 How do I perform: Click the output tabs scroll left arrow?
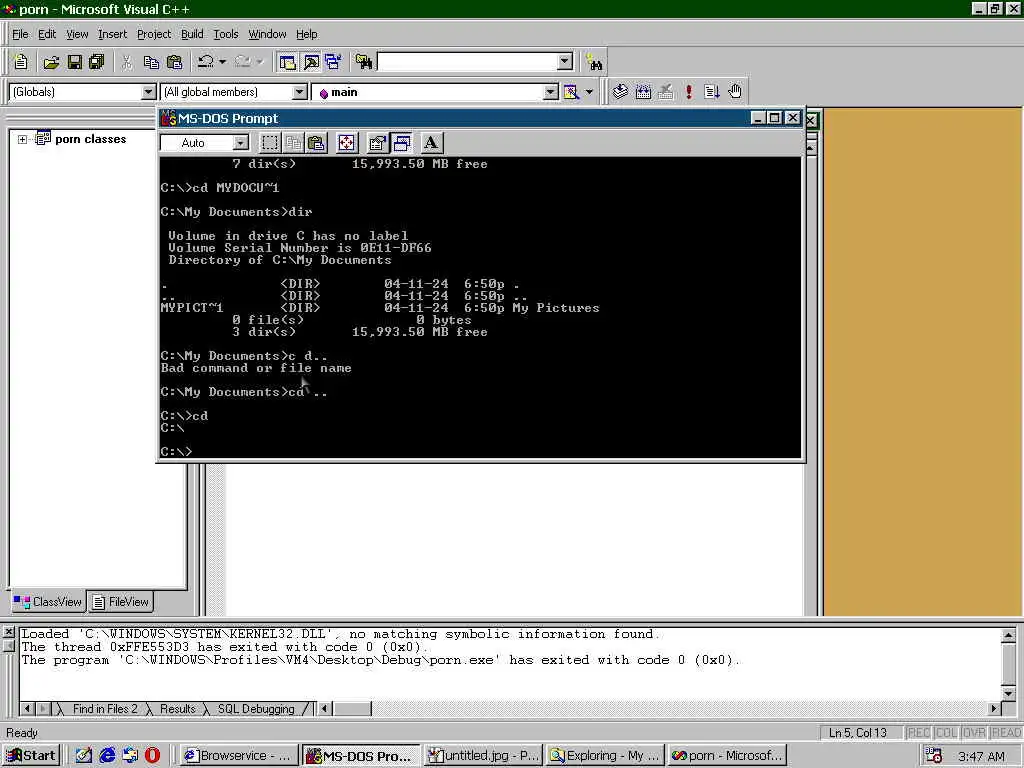pos(27,709)
